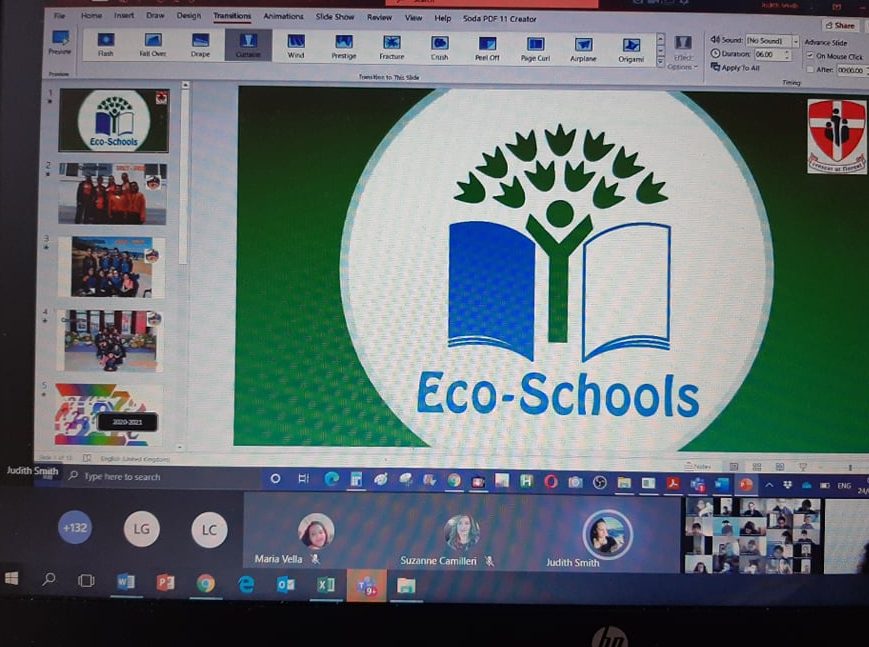This screenshot has height=647, width=869.
Task: Switch to the Animations ribbon tab
Action: coord(283,17)
